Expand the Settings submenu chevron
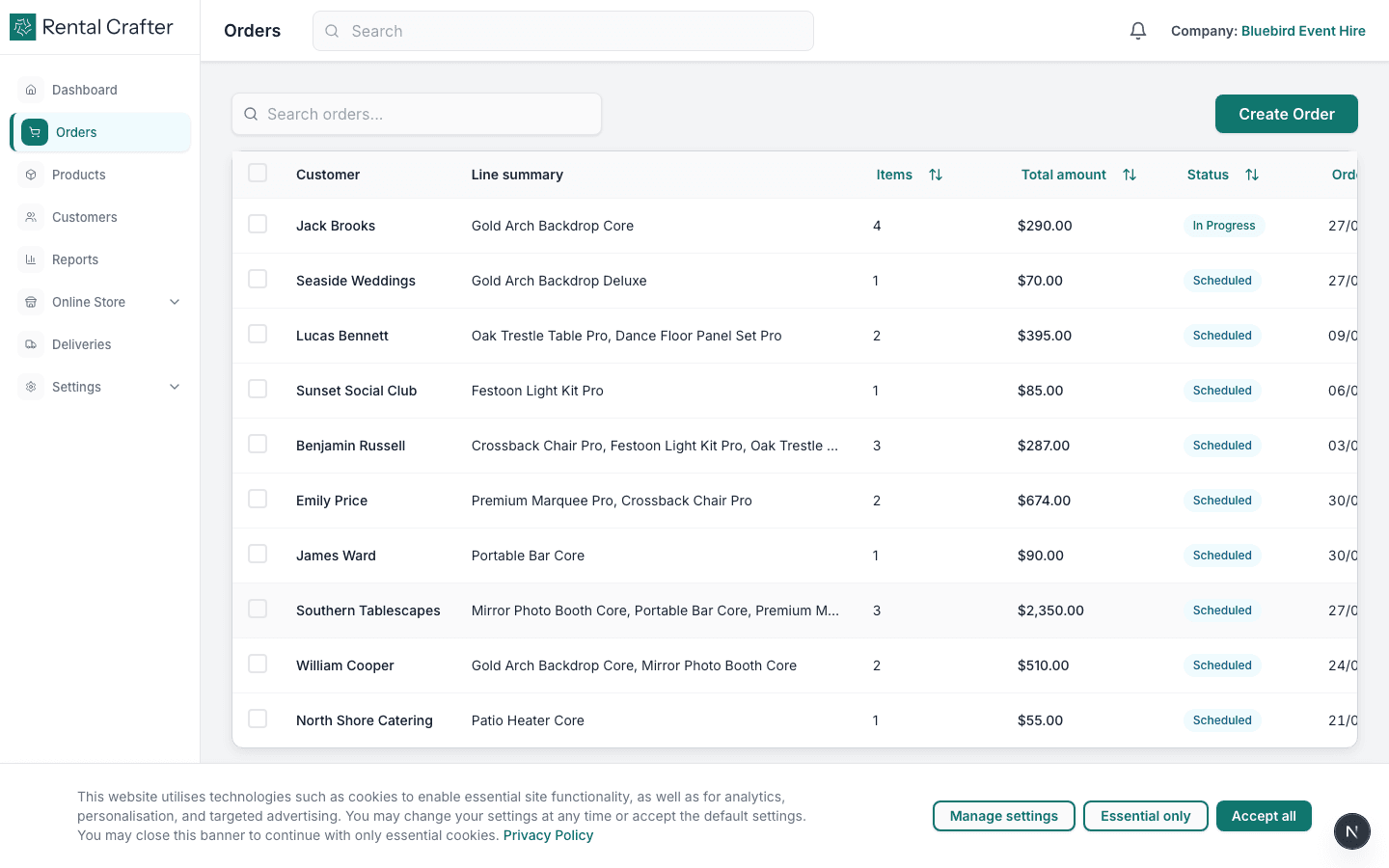 pos(175,387)
